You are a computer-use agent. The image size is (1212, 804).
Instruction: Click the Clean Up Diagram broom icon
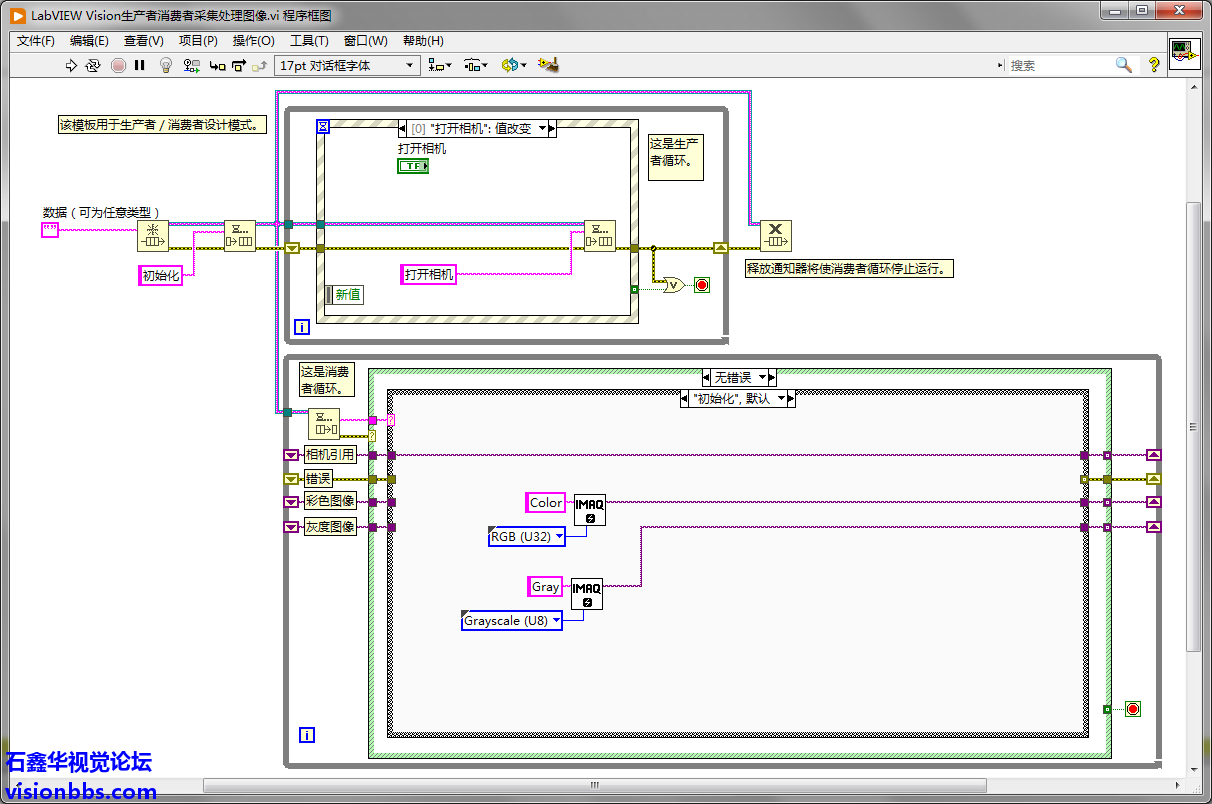click(x=547, y=65)
